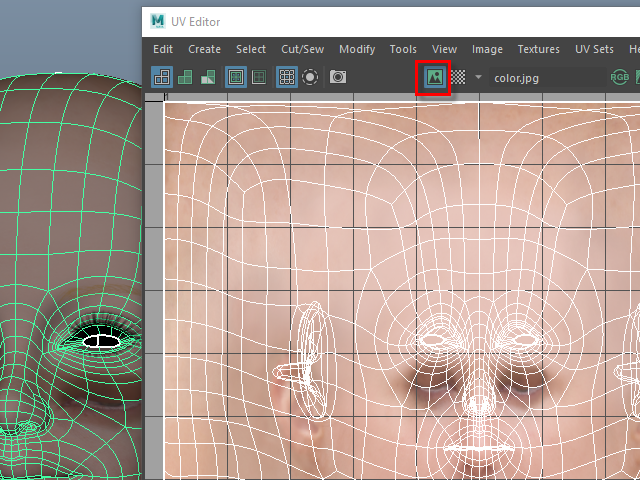Click the Maya logo in UV Editor title bar
The image size is (640, 480).
coord(158,21)
